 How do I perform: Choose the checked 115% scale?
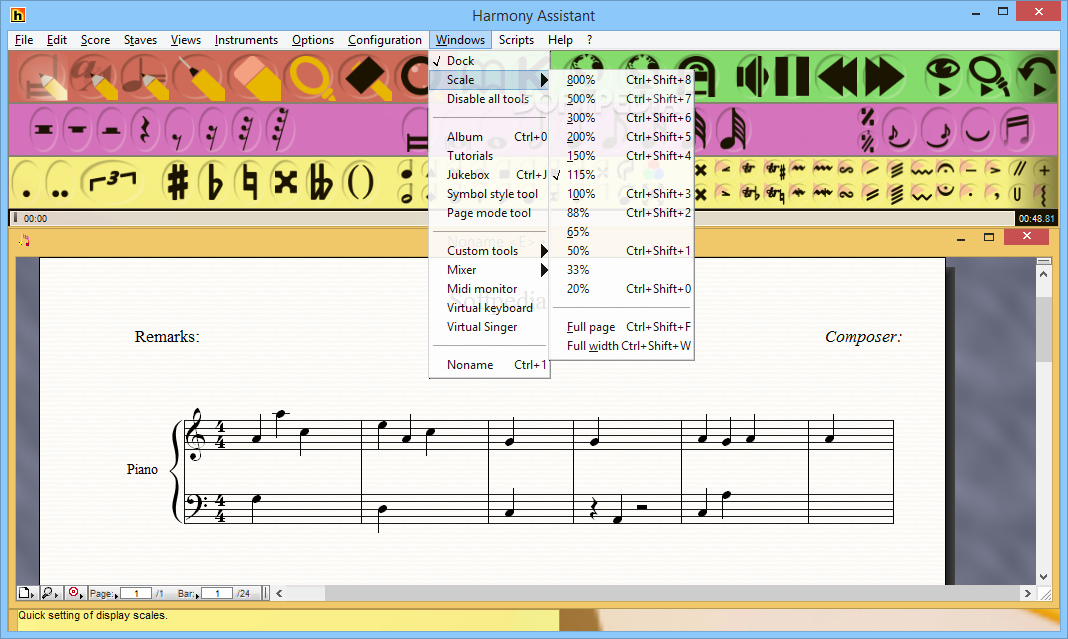click(622, 175)
